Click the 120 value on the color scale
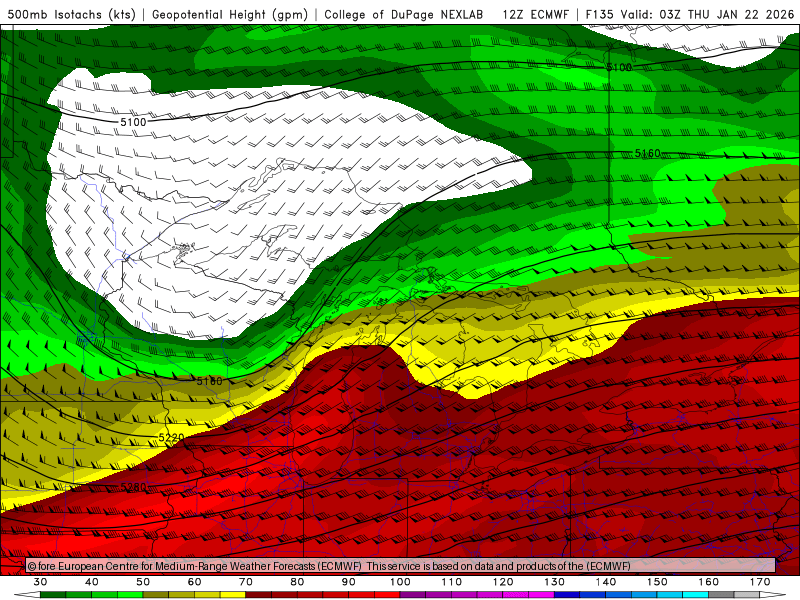800x600 pixels. [503, 582]
